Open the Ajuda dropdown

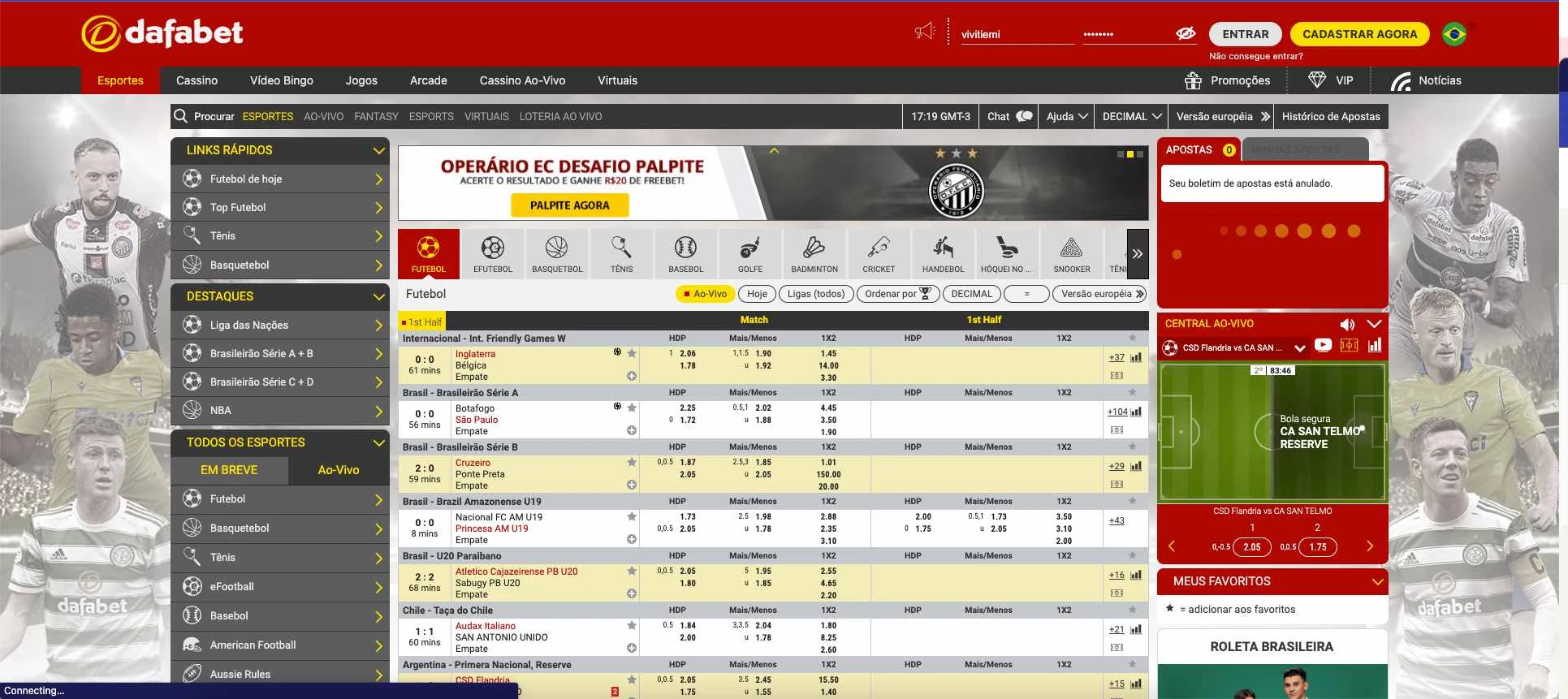[1067, 116]
